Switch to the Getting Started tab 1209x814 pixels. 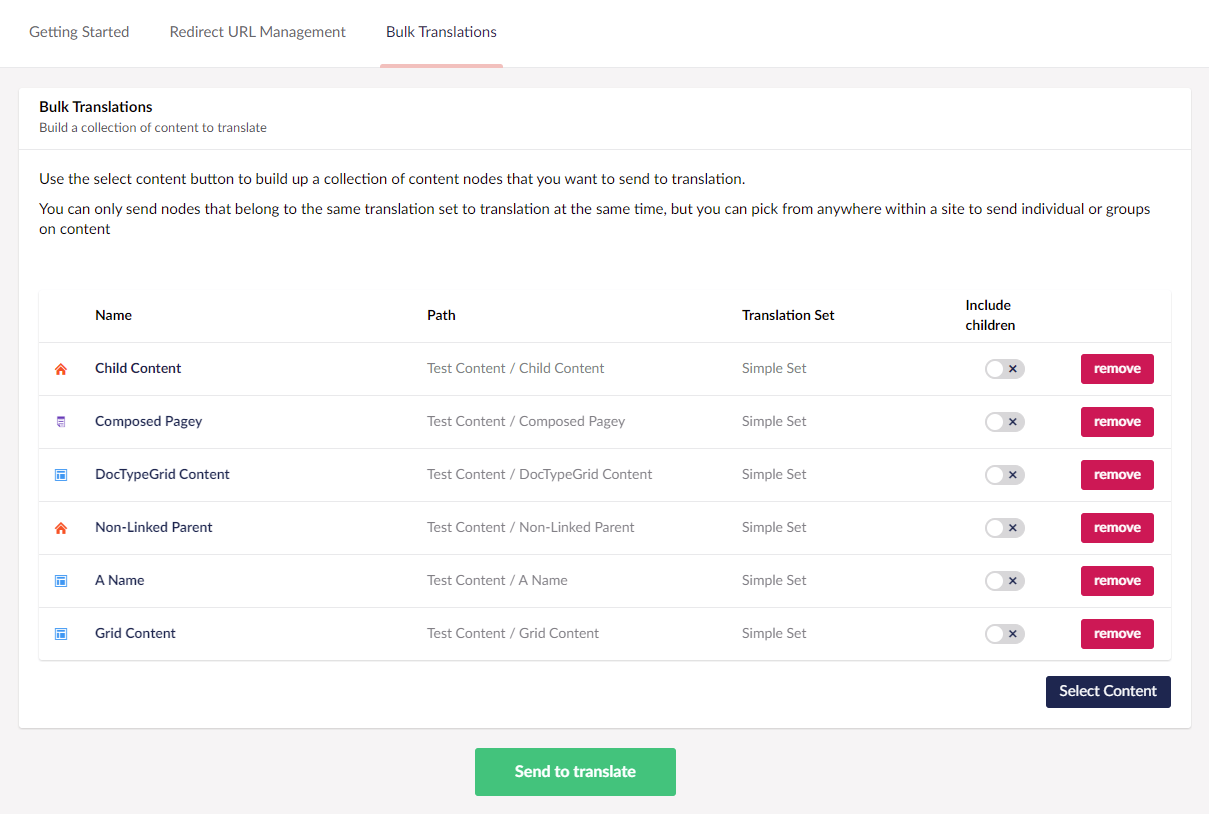click(x=78, y=32)
